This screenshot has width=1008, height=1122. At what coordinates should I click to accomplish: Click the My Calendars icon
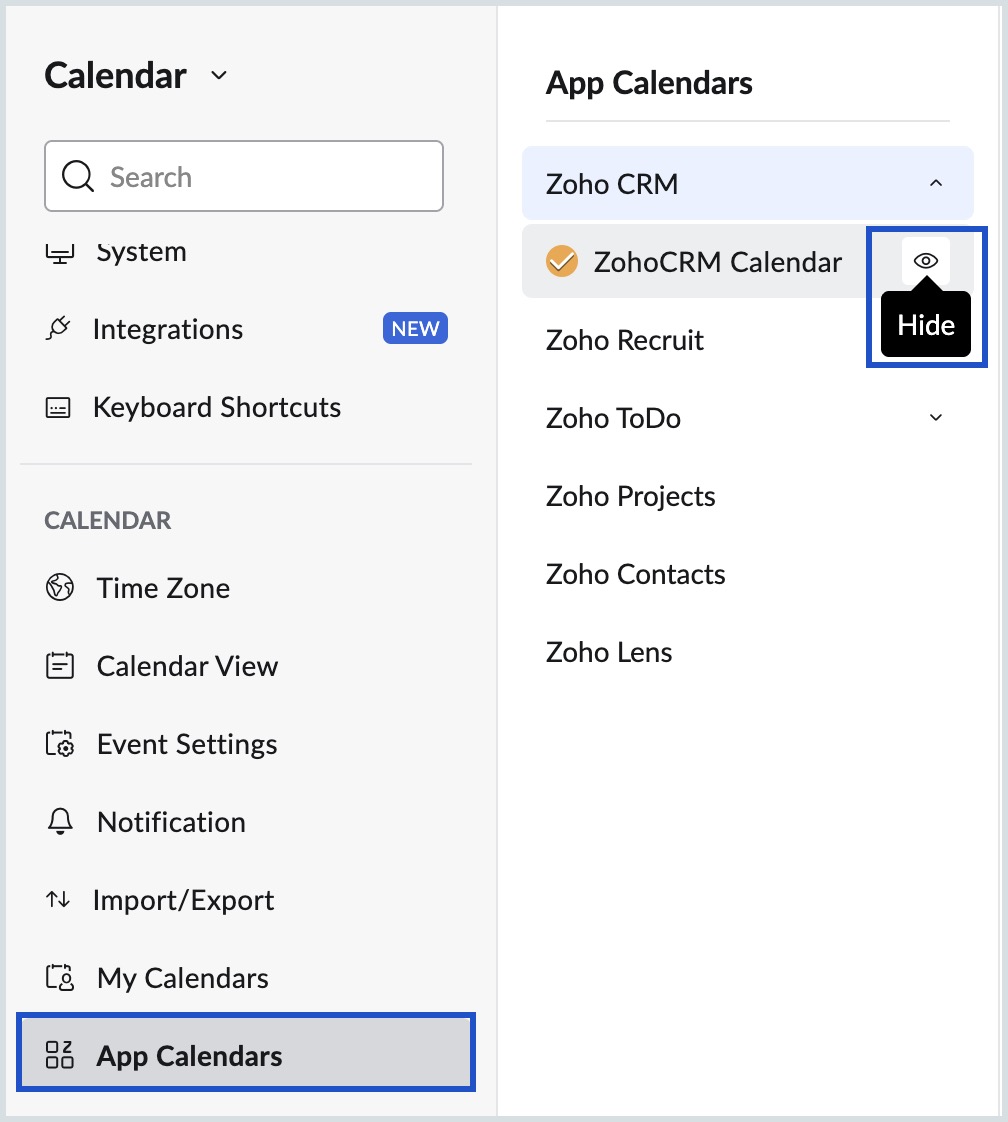point(61,978)
